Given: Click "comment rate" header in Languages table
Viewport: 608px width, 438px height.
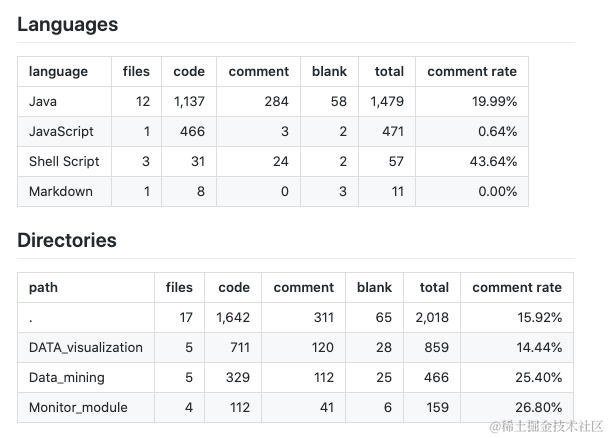Looking at the screenshot, I should coord(472,71).
